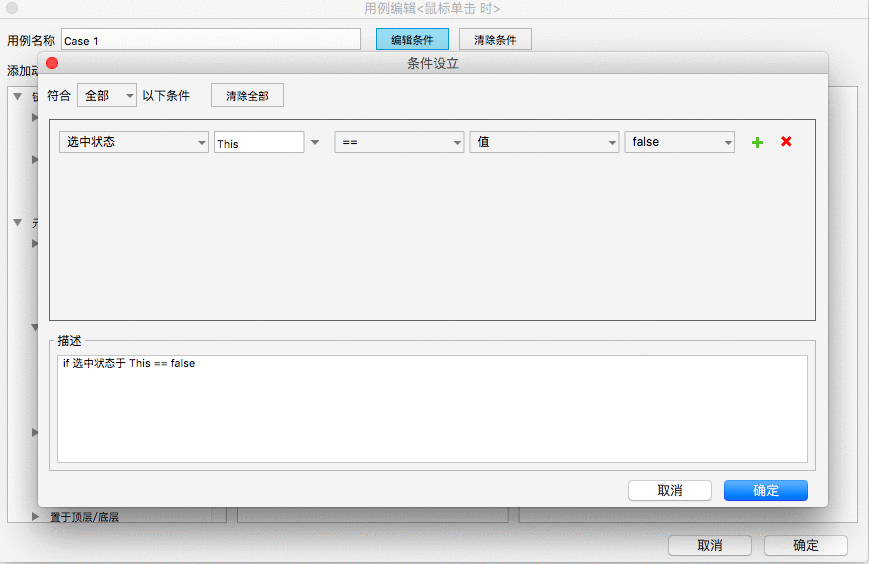Click the 置于顶层/底层 action row

pyautogui.click(x=84, y=516)
